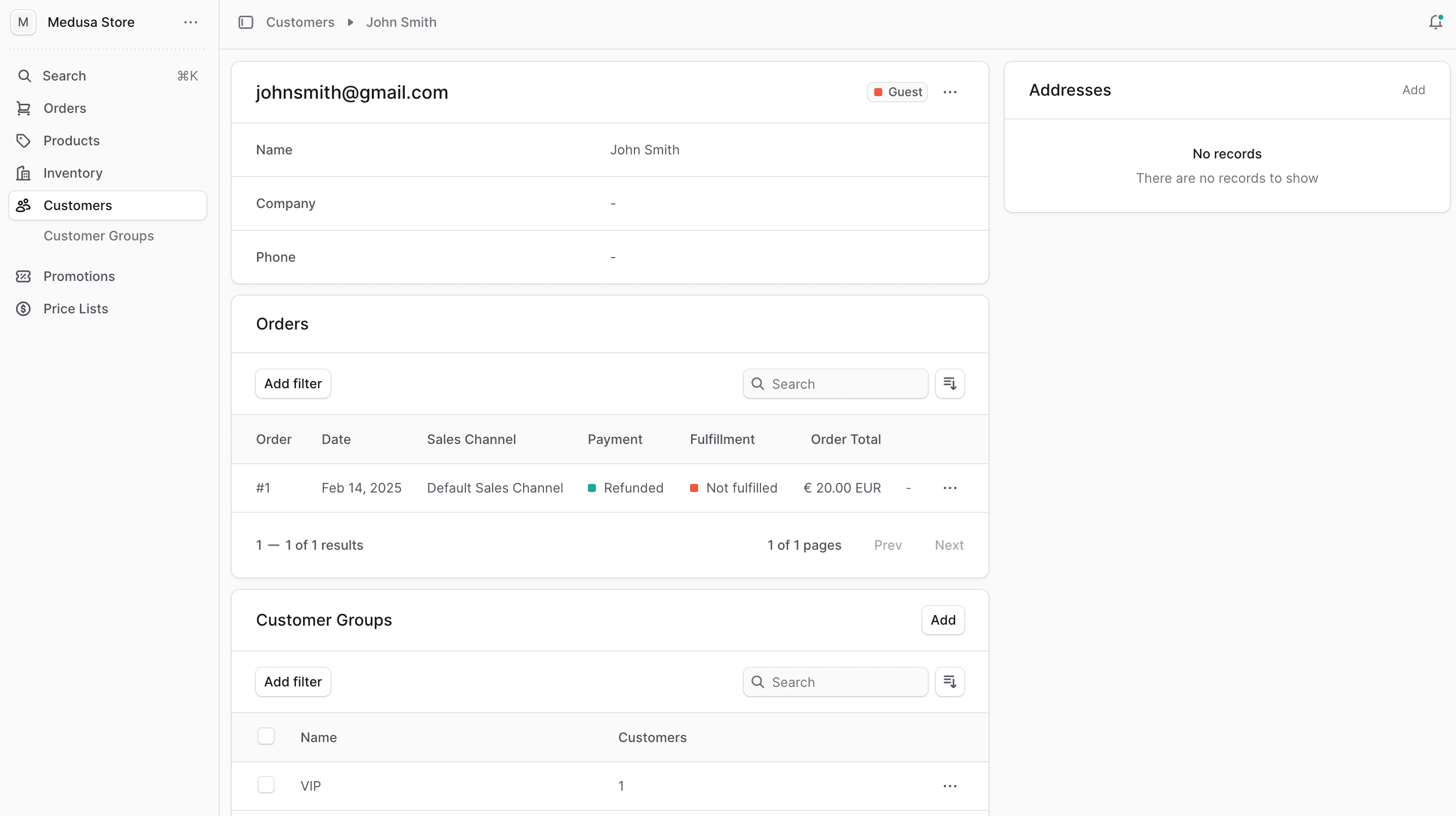Open Products via the tag icon
The height and width of the screenshot is (816, 1456).
pos(23,140)
